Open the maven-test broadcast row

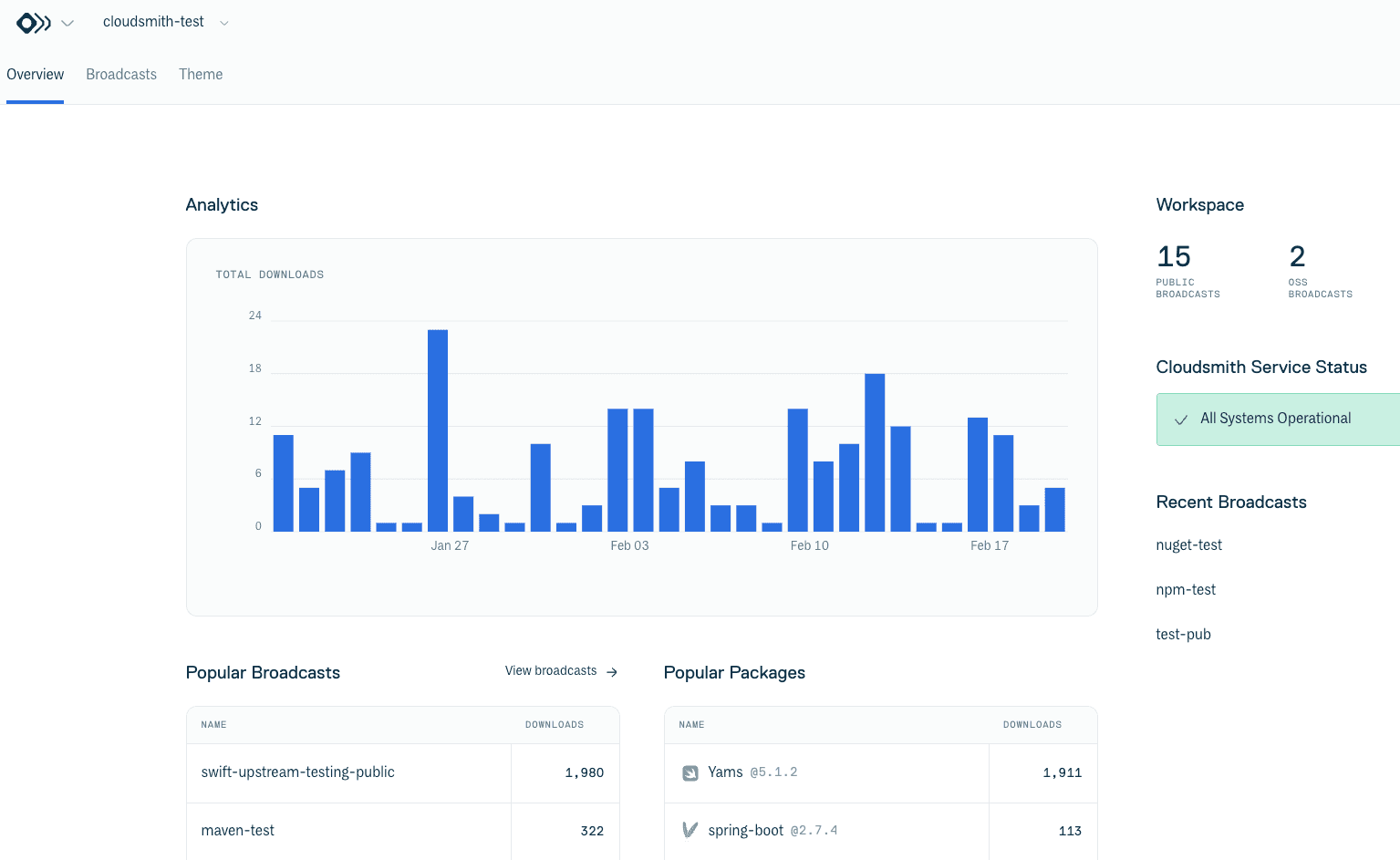[x=237, y=831]
